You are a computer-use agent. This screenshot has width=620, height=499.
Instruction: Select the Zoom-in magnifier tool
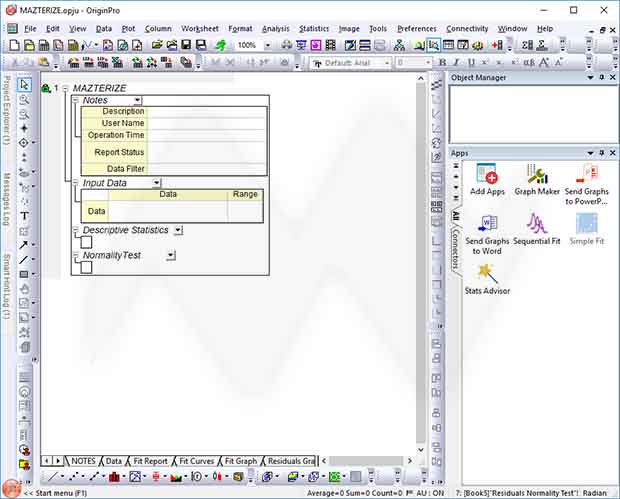pyautogui.click(x=24, y=99)
